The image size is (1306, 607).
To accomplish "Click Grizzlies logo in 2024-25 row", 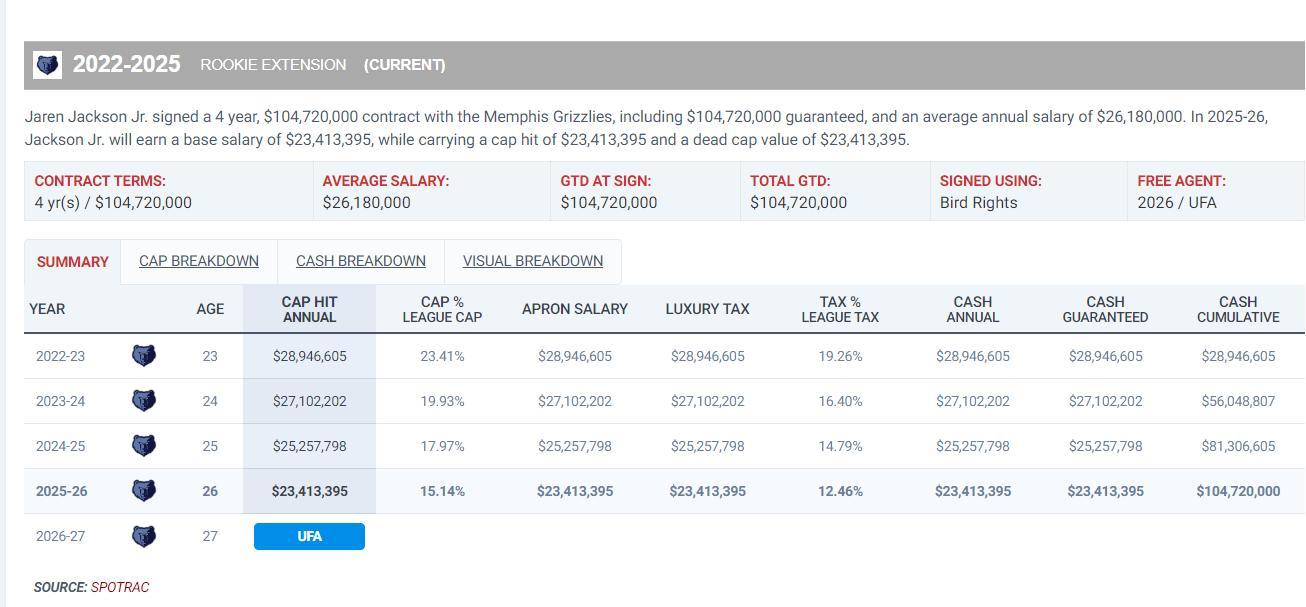I will tap(144, 446).
